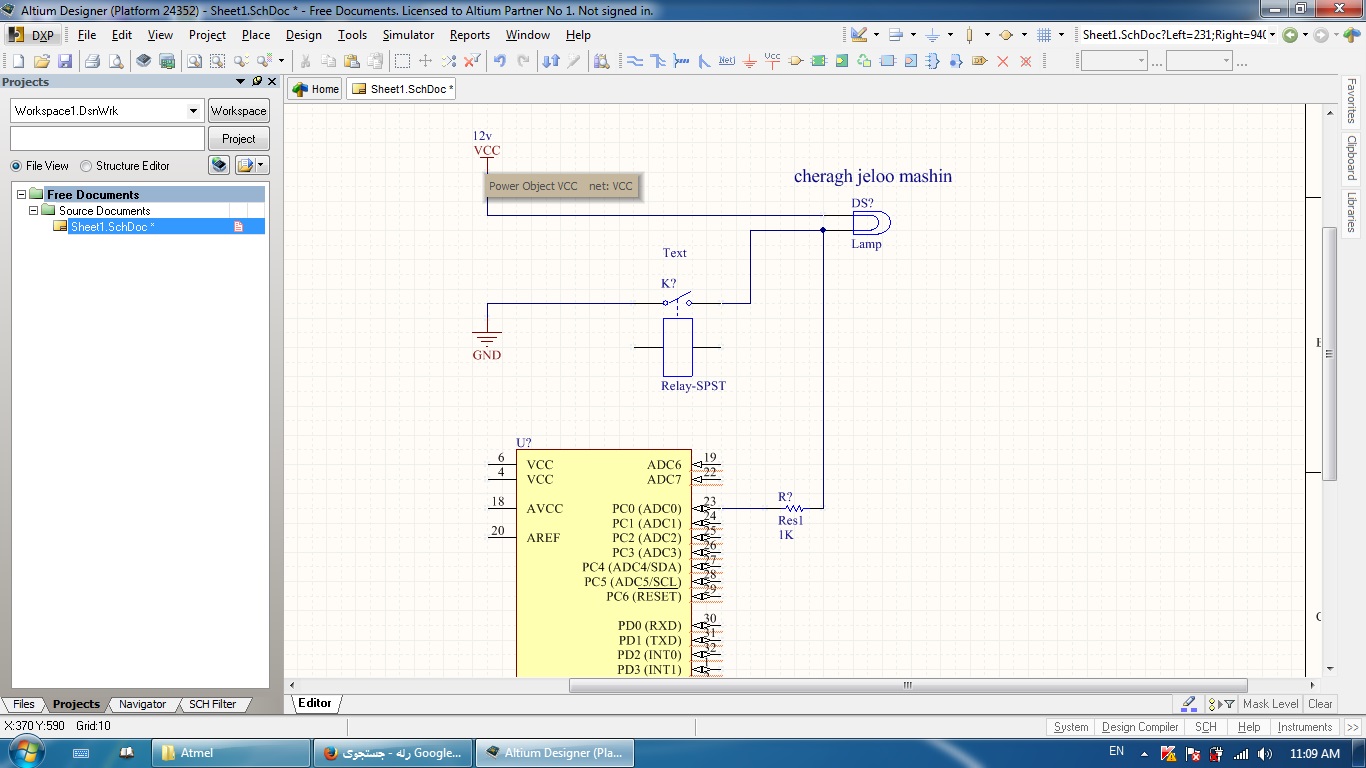Click the green browser Back arrow
1366x768 pixels.
tap(1290, 35)
